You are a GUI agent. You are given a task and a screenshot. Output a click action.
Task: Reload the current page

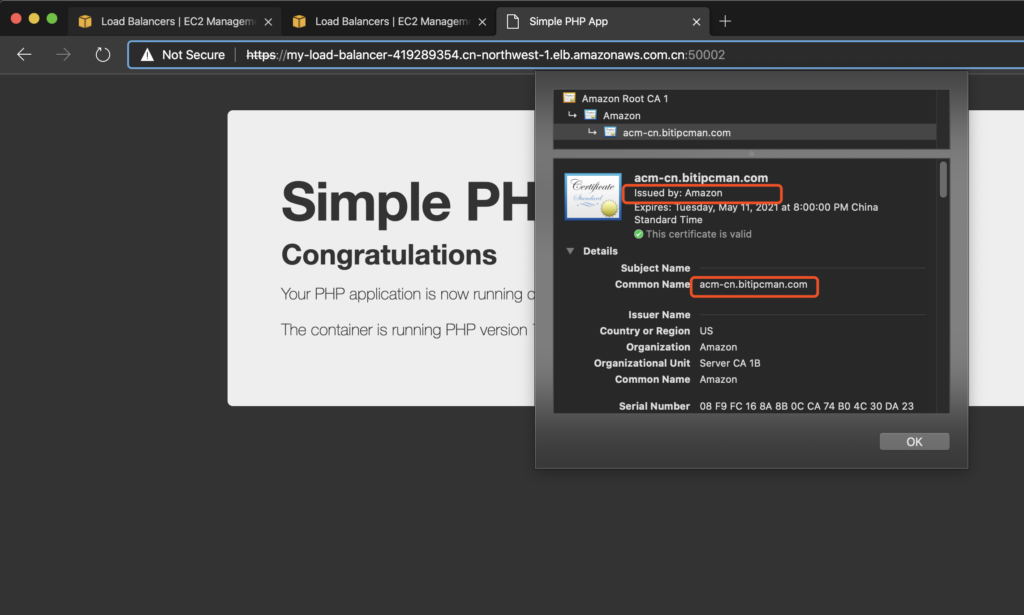tap(102, 55)
